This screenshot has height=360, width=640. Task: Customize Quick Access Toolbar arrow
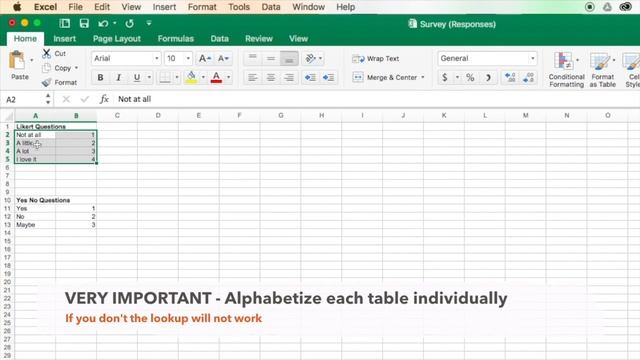pyautogui.click(x=149, y=23)
